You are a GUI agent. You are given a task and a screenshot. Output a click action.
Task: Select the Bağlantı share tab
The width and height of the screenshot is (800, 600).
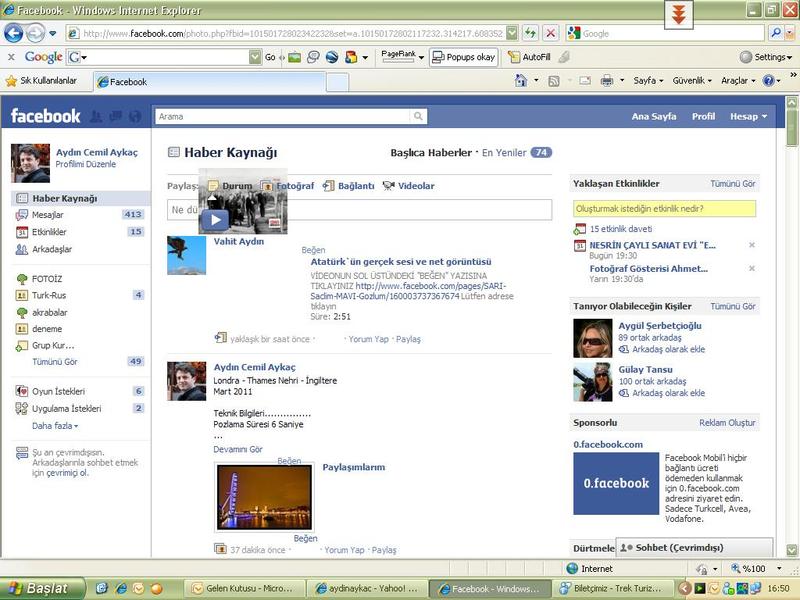click(349, 186)
